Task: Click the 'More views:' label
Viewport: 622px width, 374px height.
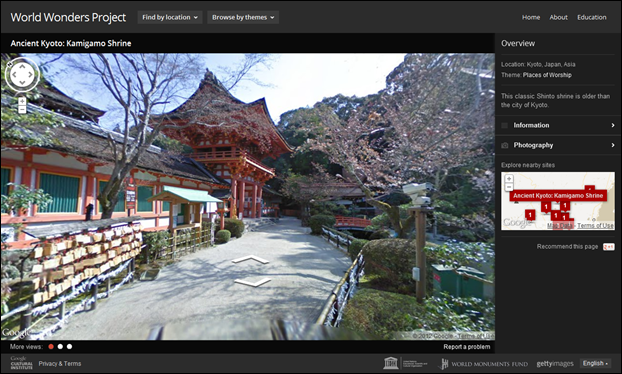Action: click(26, 347)
